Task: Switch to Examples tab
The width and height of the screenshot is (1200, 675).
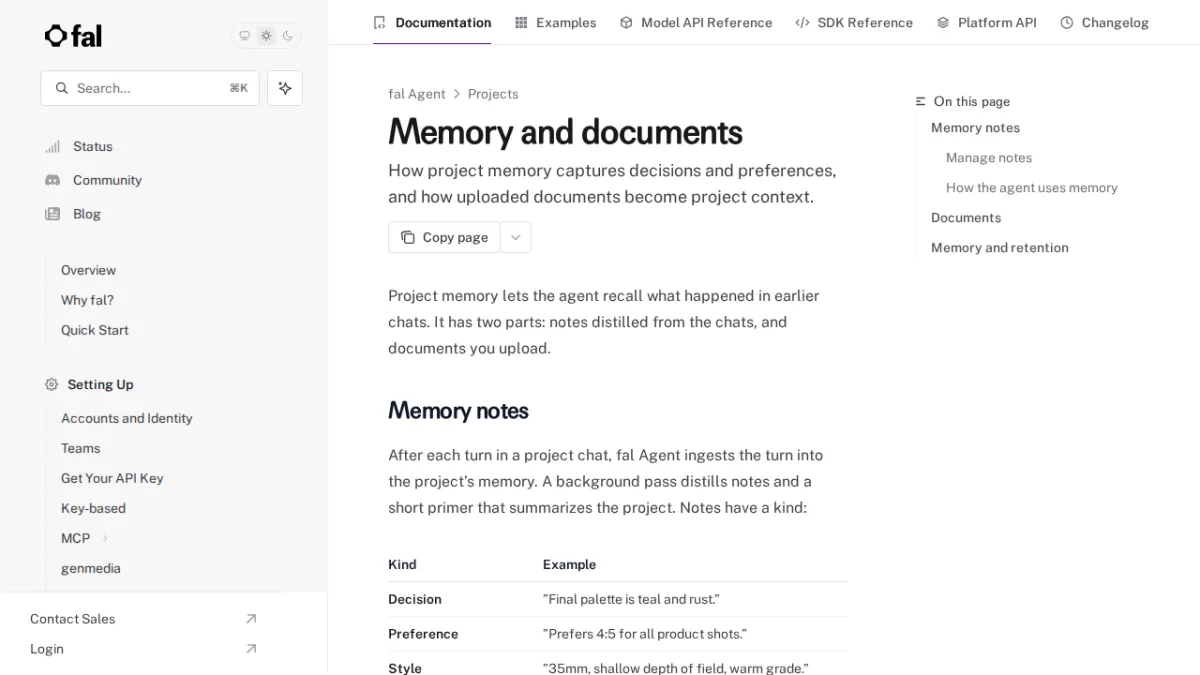Action: pos(555,22)
